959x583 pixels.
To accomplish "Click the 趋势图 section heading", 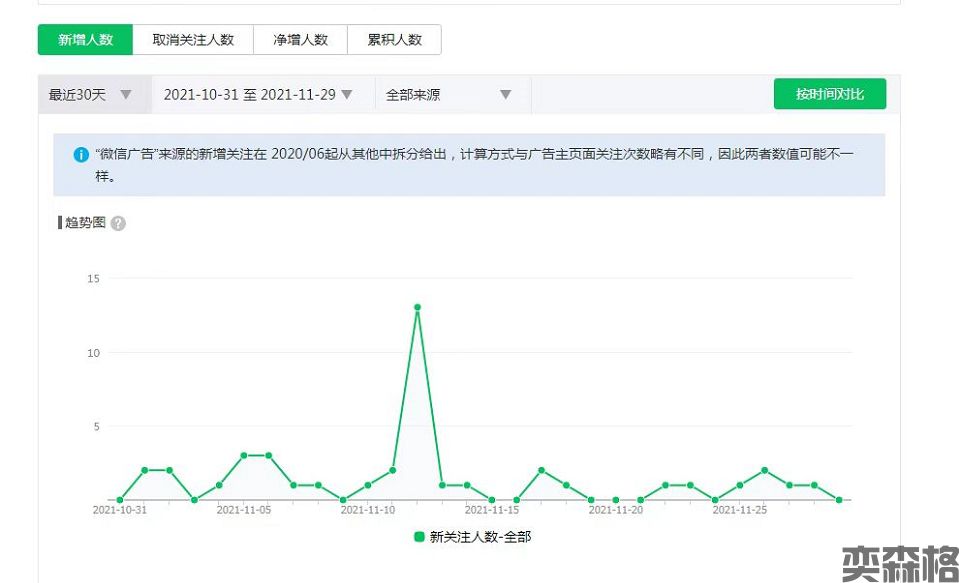I will (x=85, y=223).
